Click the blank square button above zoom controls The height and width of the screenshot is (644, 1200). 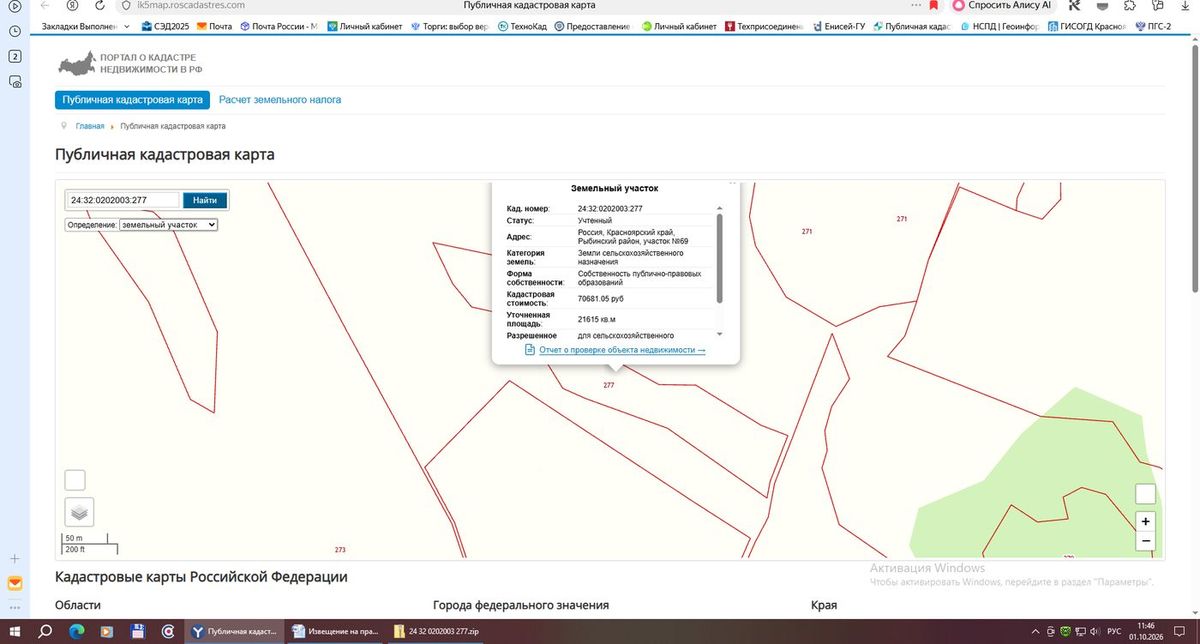tap(1146, 494)
